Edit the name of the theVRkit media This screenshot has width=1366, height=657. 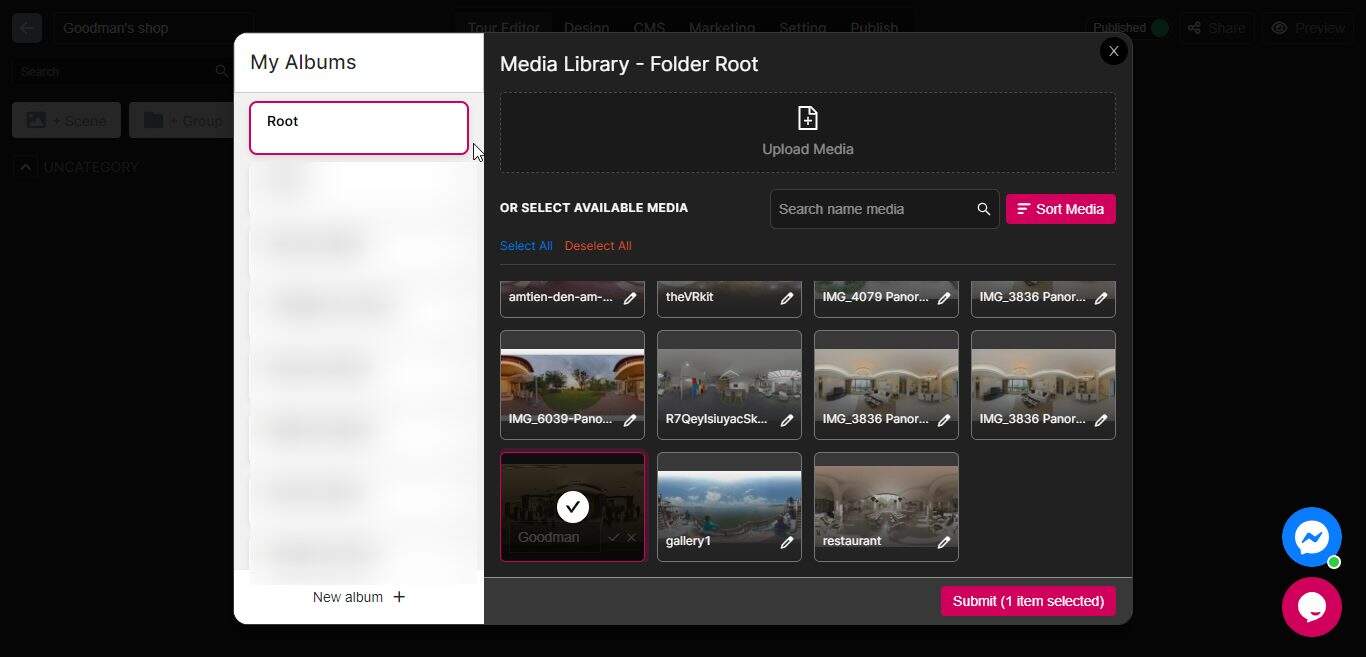787,298
